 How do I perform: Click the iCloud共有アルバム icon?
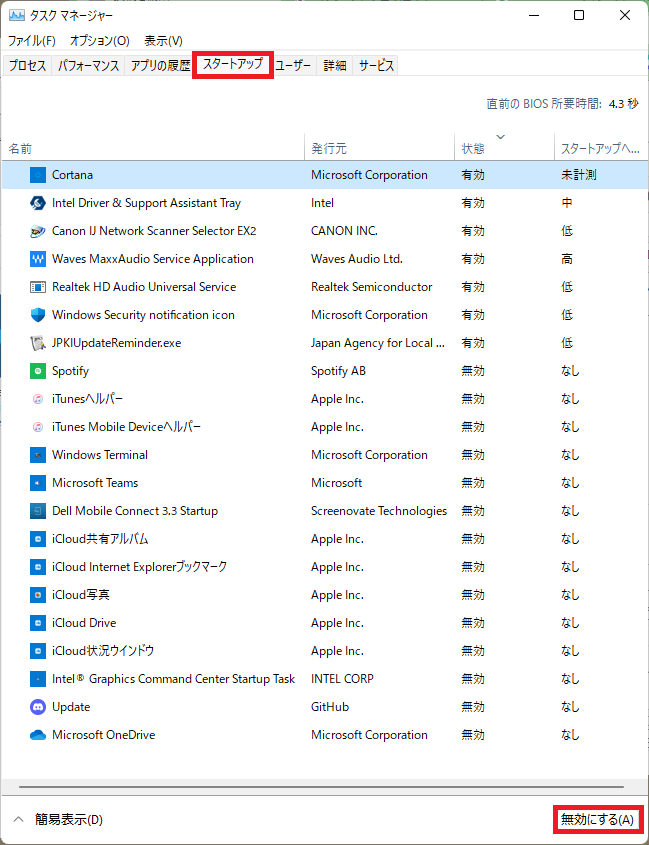click(38, 539)
